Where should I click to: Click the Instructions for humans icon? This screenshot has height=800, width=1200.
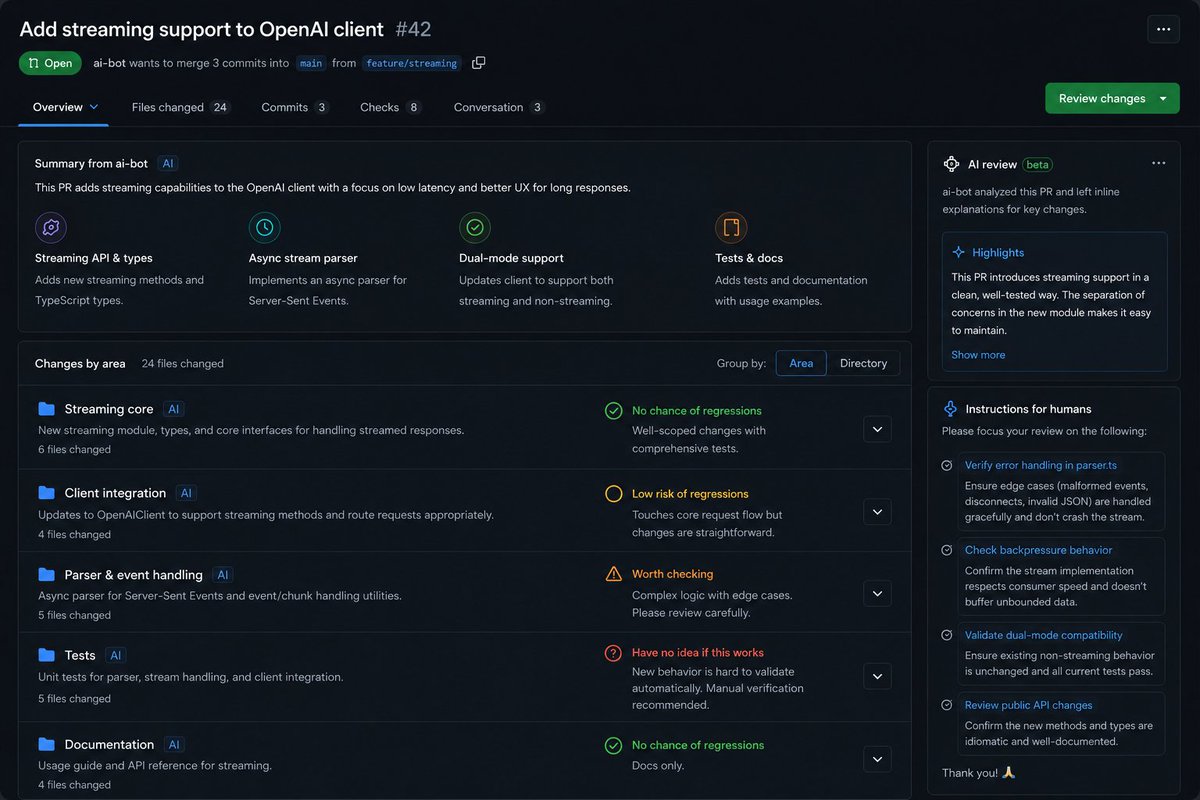pyautogui.click(x=951, y=409)
